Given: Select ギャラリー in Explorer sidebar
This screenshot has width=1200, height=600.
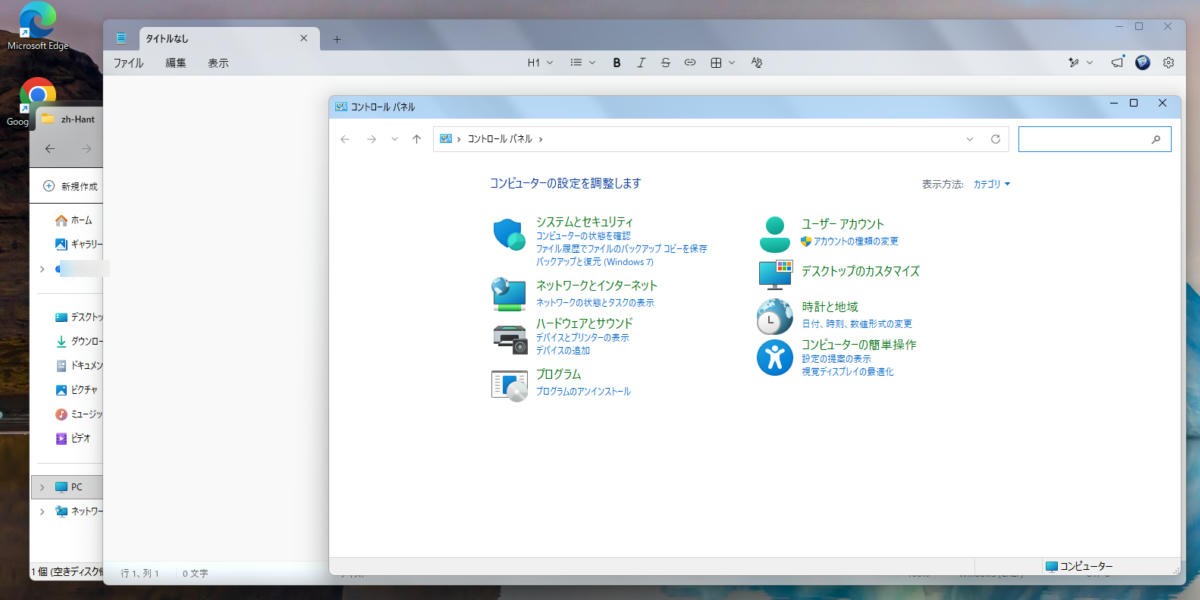Looking at the screenshot, I should click(78, 244).
